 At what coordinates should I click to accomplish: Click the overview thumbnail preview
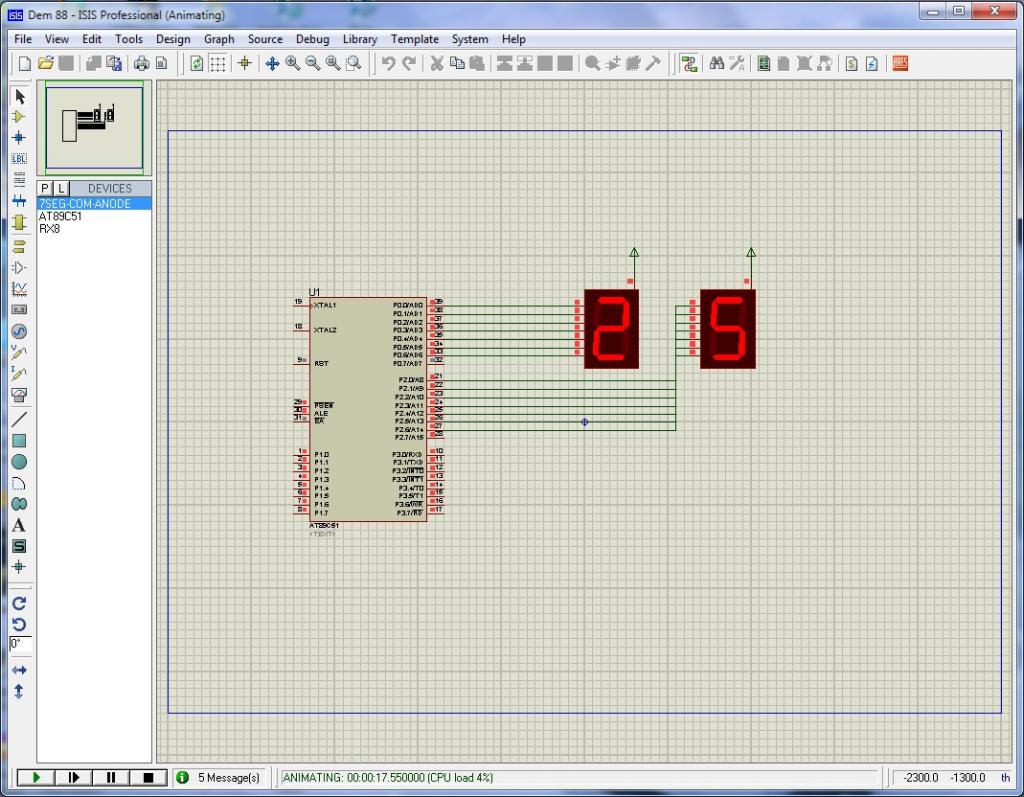[x=94, y=127]
